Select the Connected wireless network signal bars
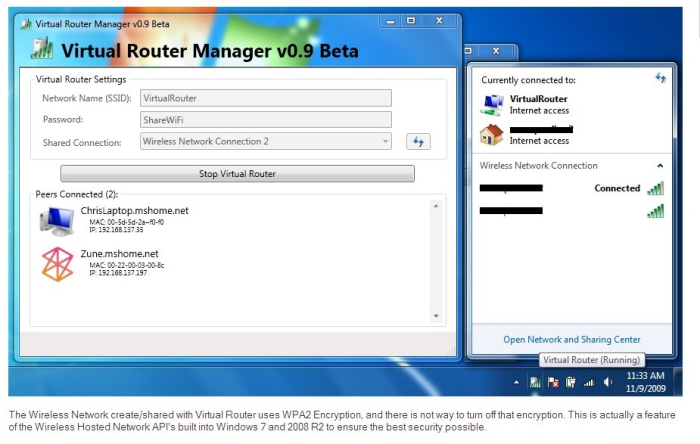 [x=655, y=188]
